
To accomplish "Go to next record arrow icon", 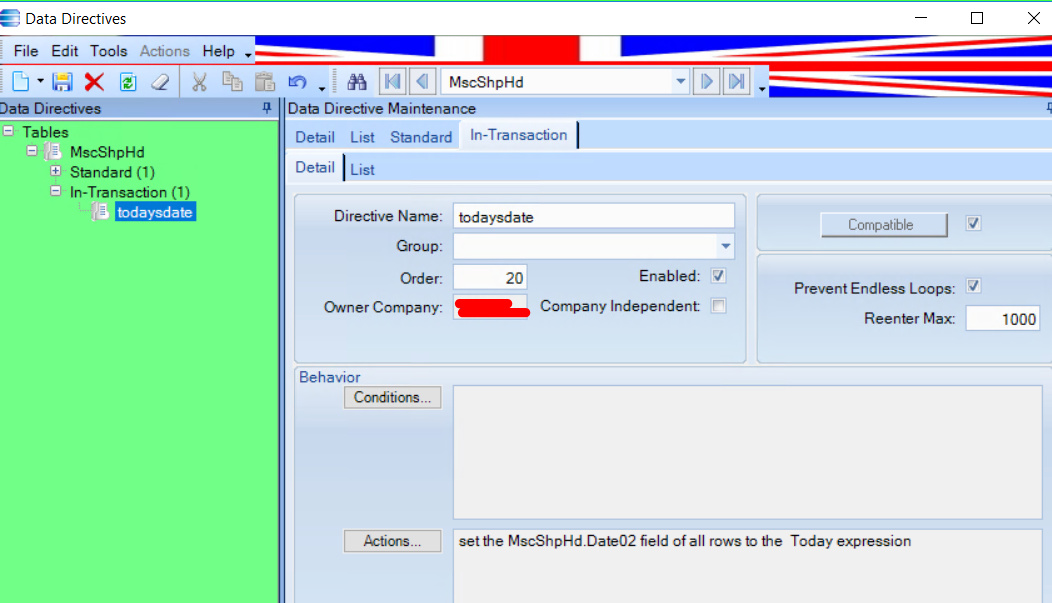I will pyautogui.click(x=706, y=82).
